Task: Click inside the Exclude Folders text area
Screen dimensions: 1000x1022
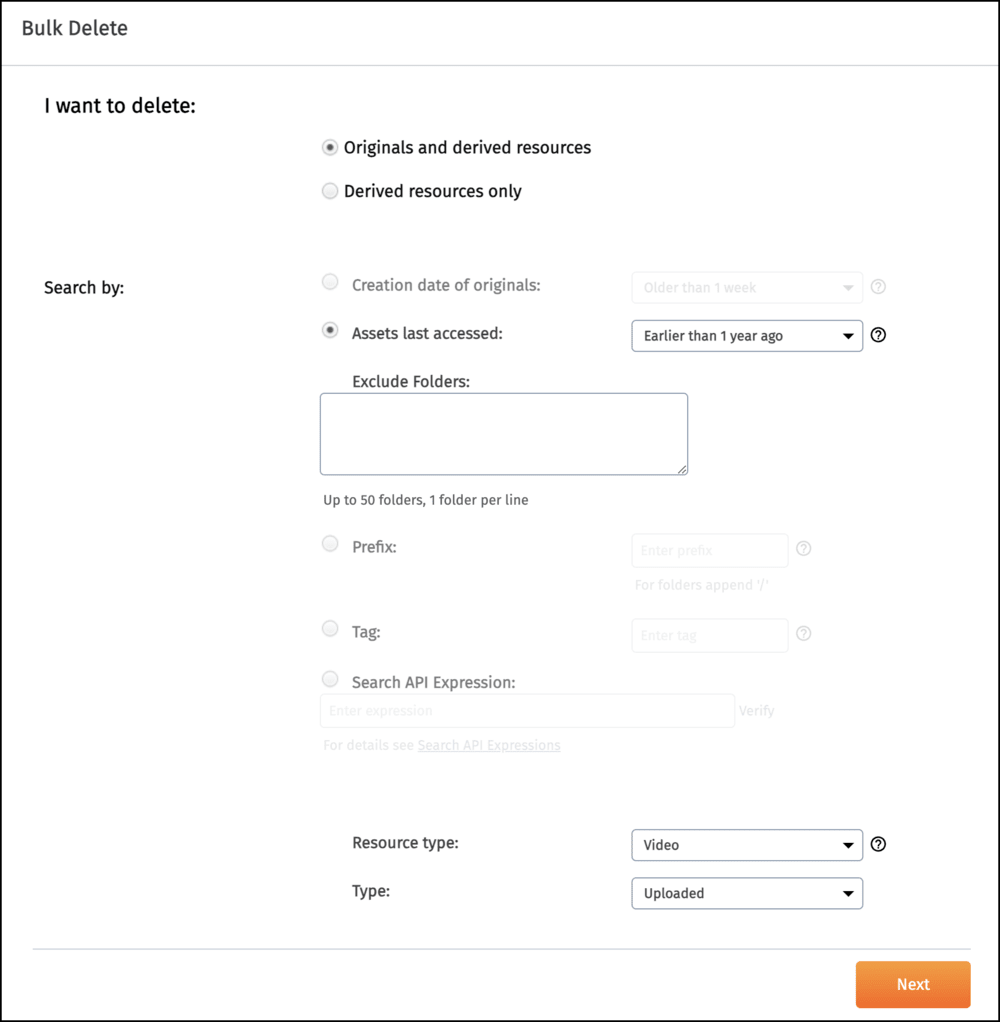Action: (503, 432)
